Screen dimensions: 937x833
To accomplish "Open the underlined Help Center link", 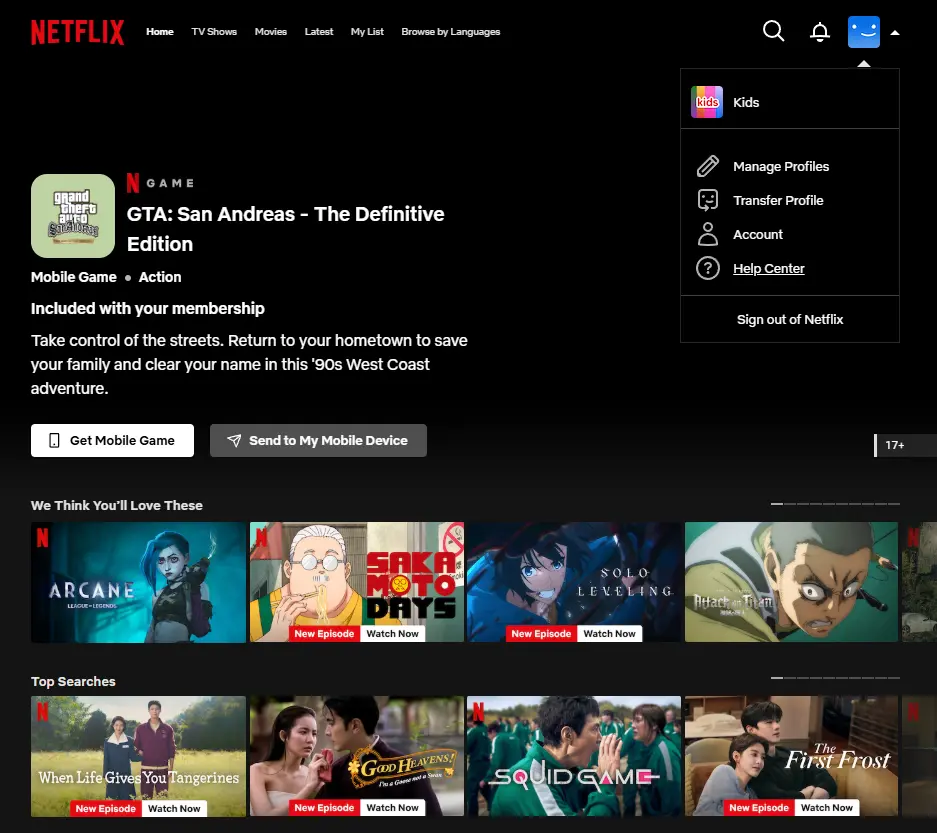I will click(768, 269).
